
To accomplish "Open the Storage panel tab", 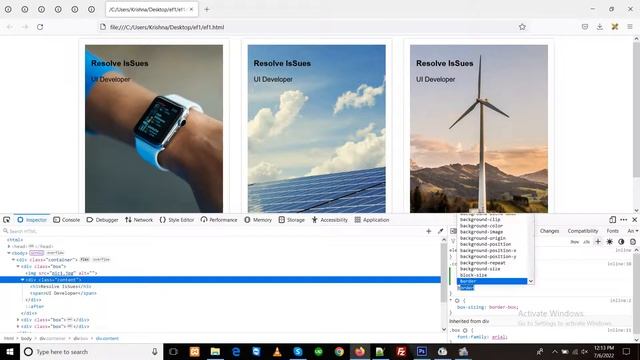I will (291, 220).
